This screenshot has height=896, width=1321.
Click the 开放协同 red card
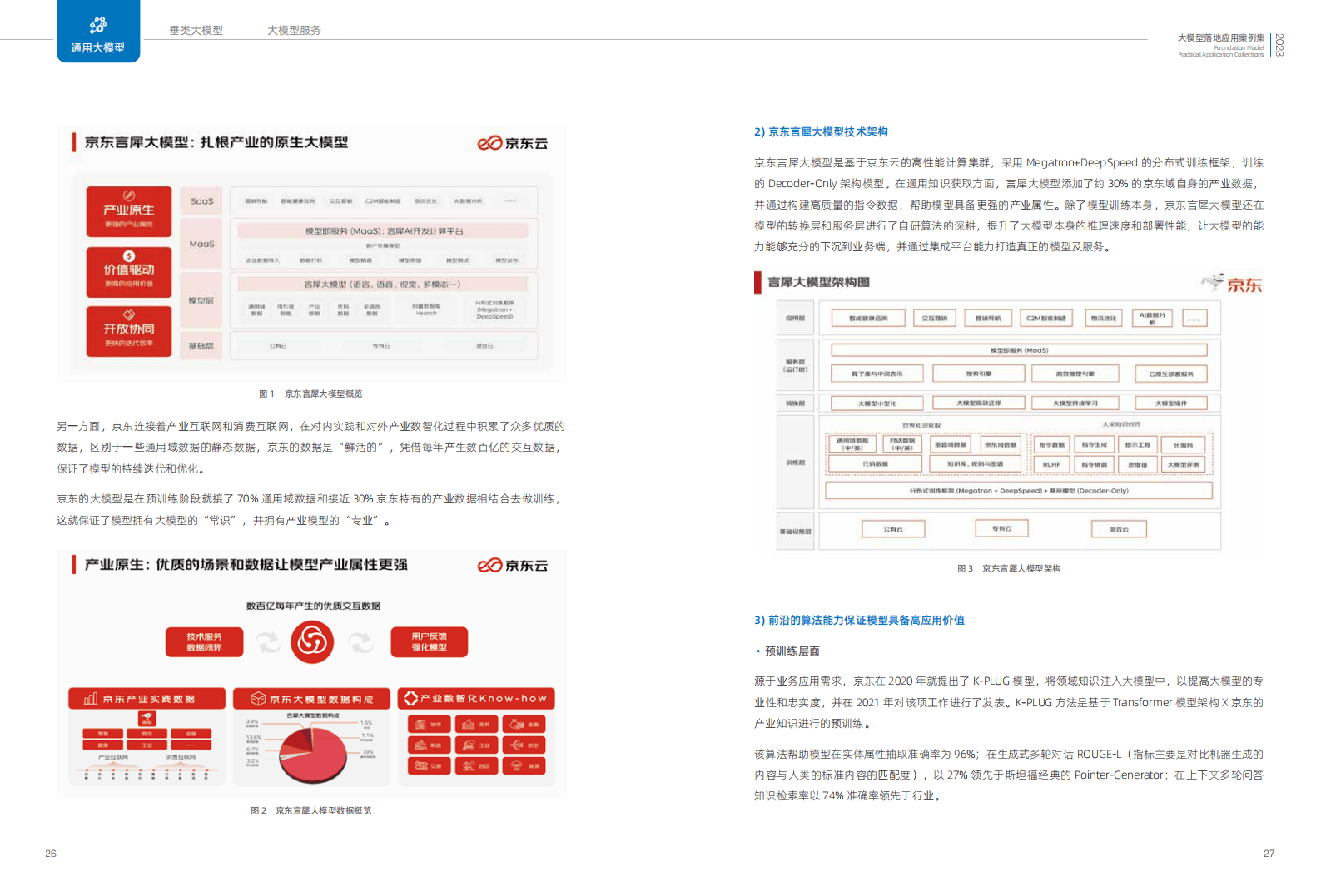click(x=129, y=331)
